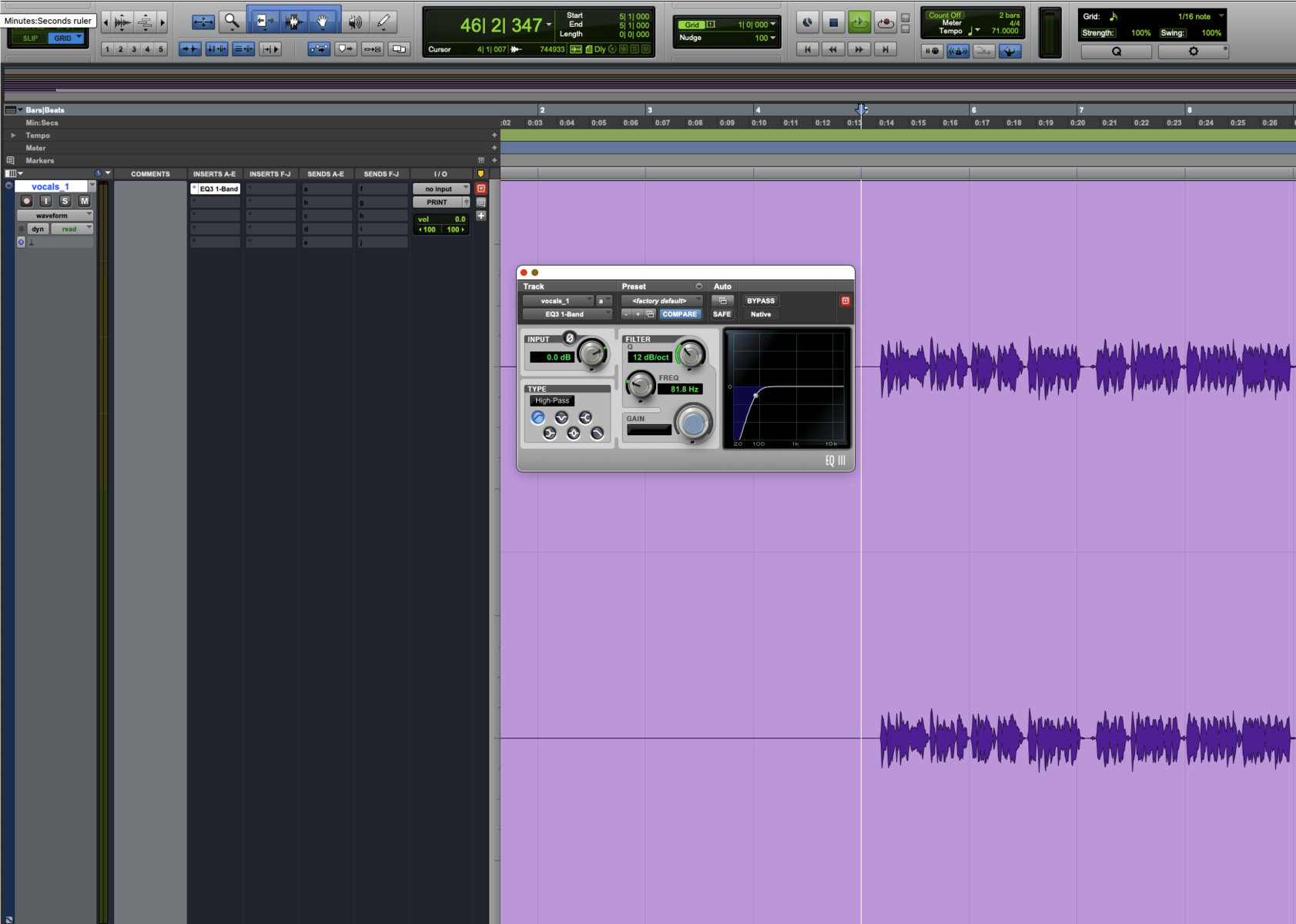This screenshot has width=1296, height=924.
Task: Toggle the COMPARE button
Action: point(680,314)
